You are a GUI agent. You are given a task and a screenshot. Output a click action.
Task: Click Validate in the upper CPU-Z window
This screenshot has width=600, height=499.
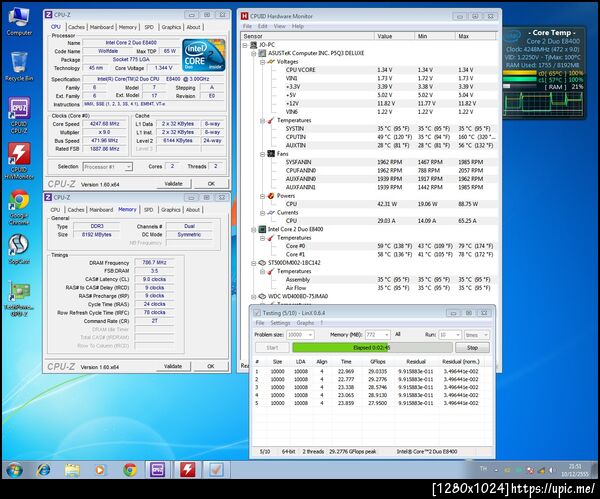pos(174,184)
